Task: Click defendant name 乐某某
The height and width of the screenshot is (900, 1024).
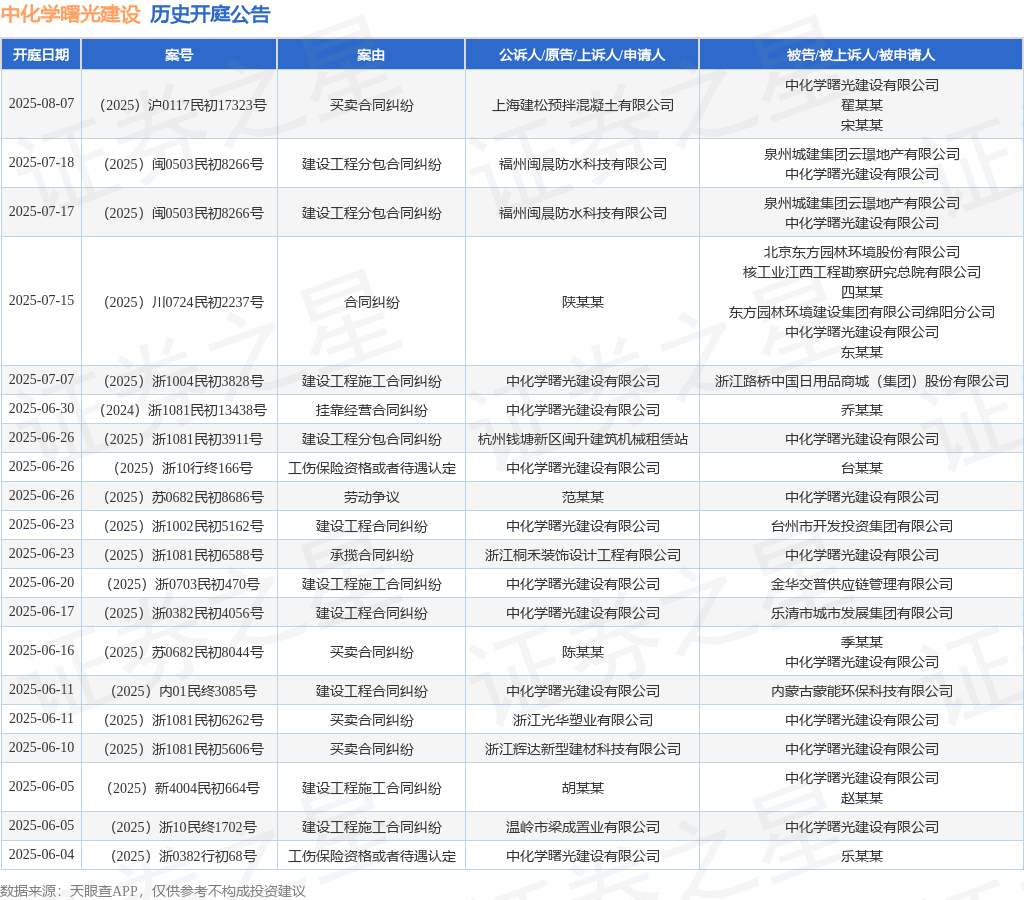Action: pyautogui.click(x=861, y=856)
